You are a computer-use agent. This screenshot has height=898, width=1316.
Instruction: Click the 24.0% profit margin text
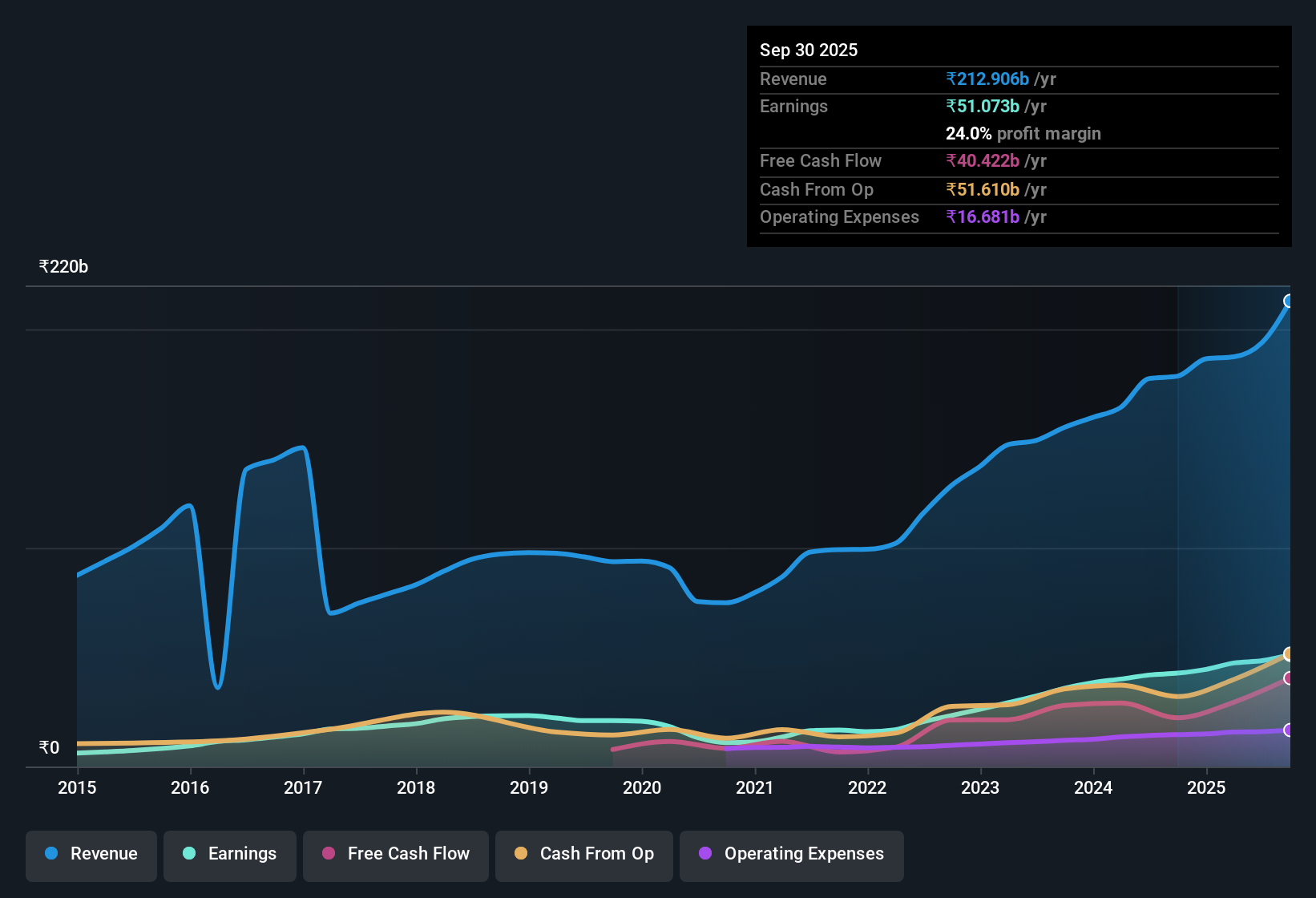[1023, 133]
